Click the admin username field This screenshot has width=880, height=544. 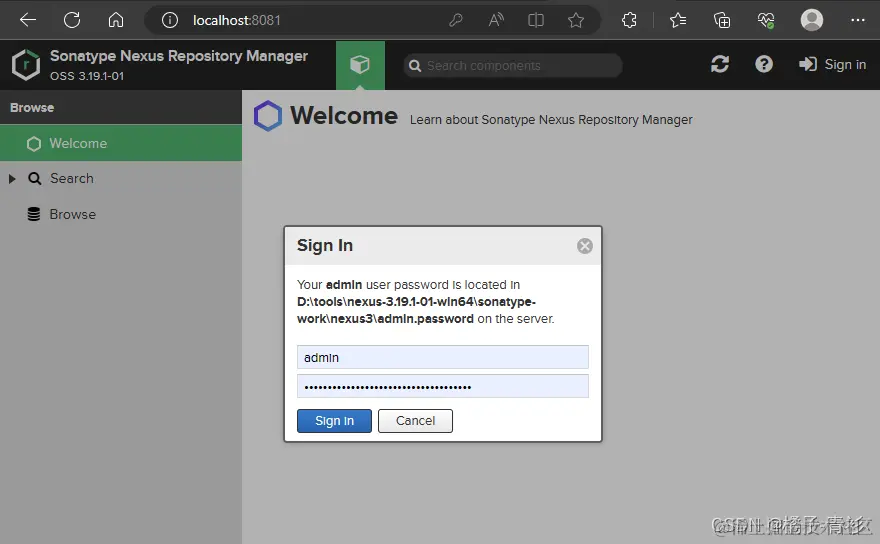[x=443, y=357]
